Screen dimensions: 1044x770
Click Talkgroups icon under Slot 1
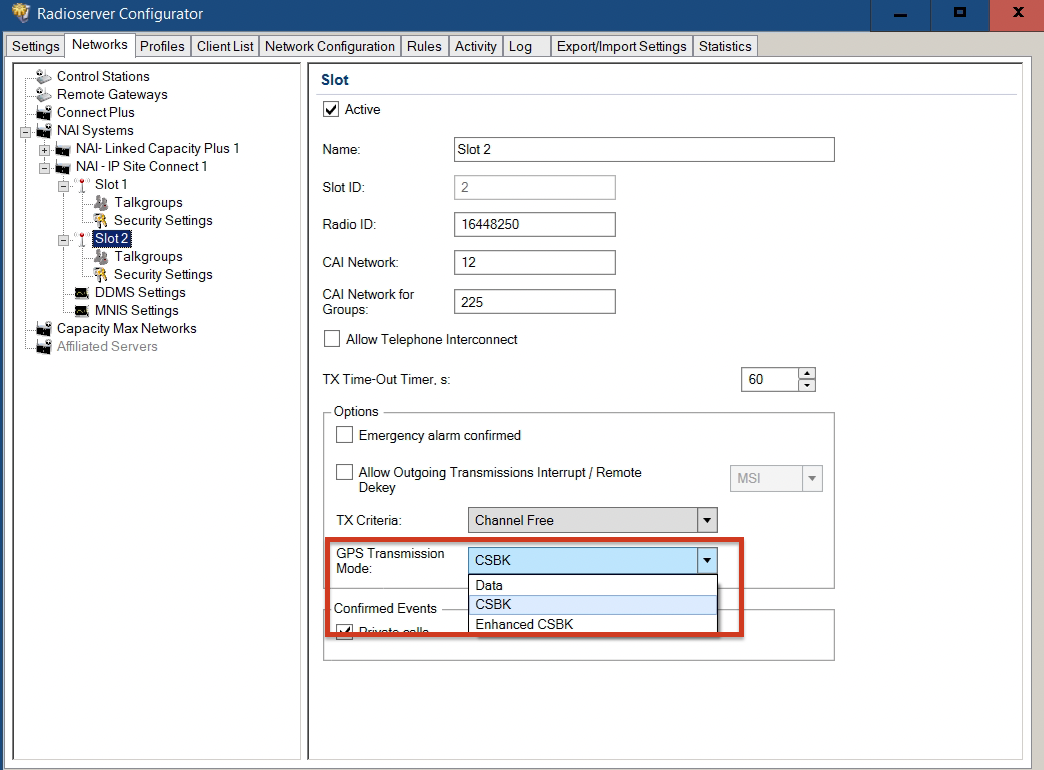click(x=101, y=202)
